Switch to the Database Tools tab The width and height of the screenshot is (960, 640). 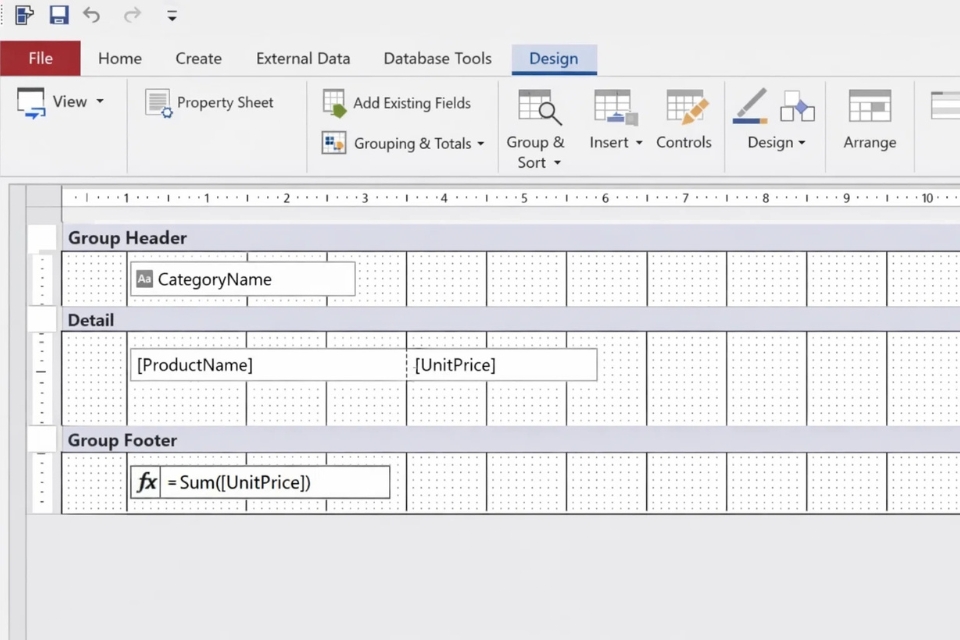click(437, 58)
